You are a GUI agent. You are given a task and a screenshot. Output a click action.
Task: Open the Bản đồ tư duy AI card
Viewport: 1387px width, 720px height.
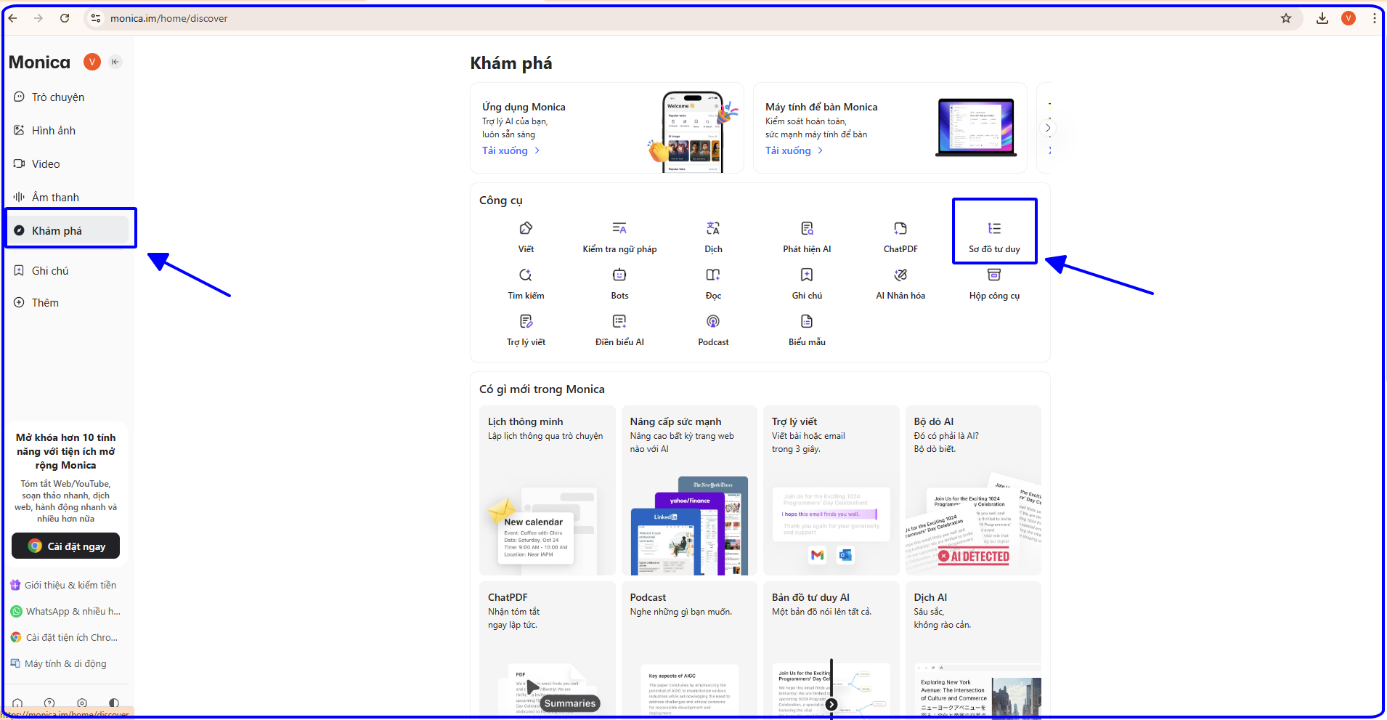pos(831,649)
